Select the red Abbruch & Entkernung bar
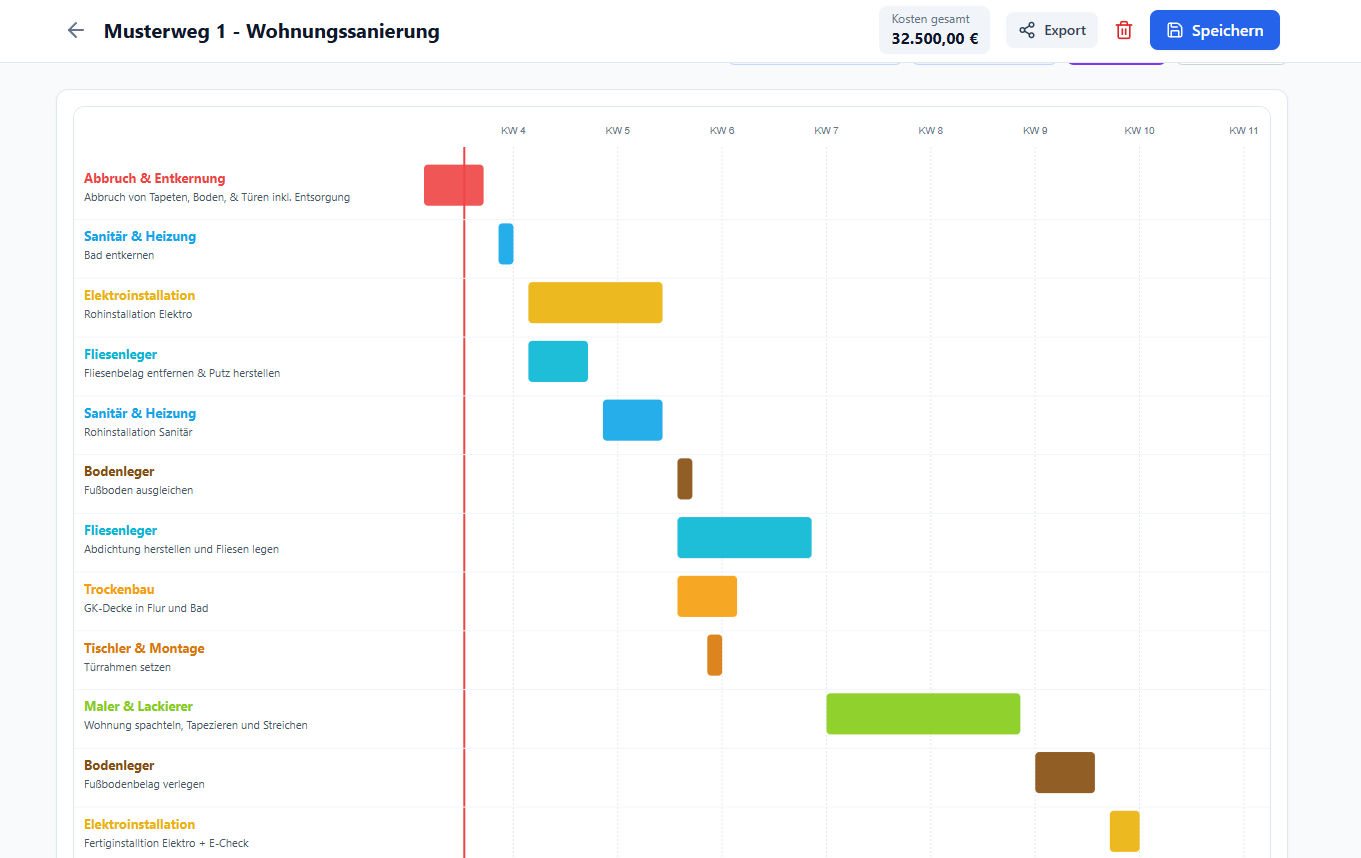1361x858 pixels. point(454,185)
